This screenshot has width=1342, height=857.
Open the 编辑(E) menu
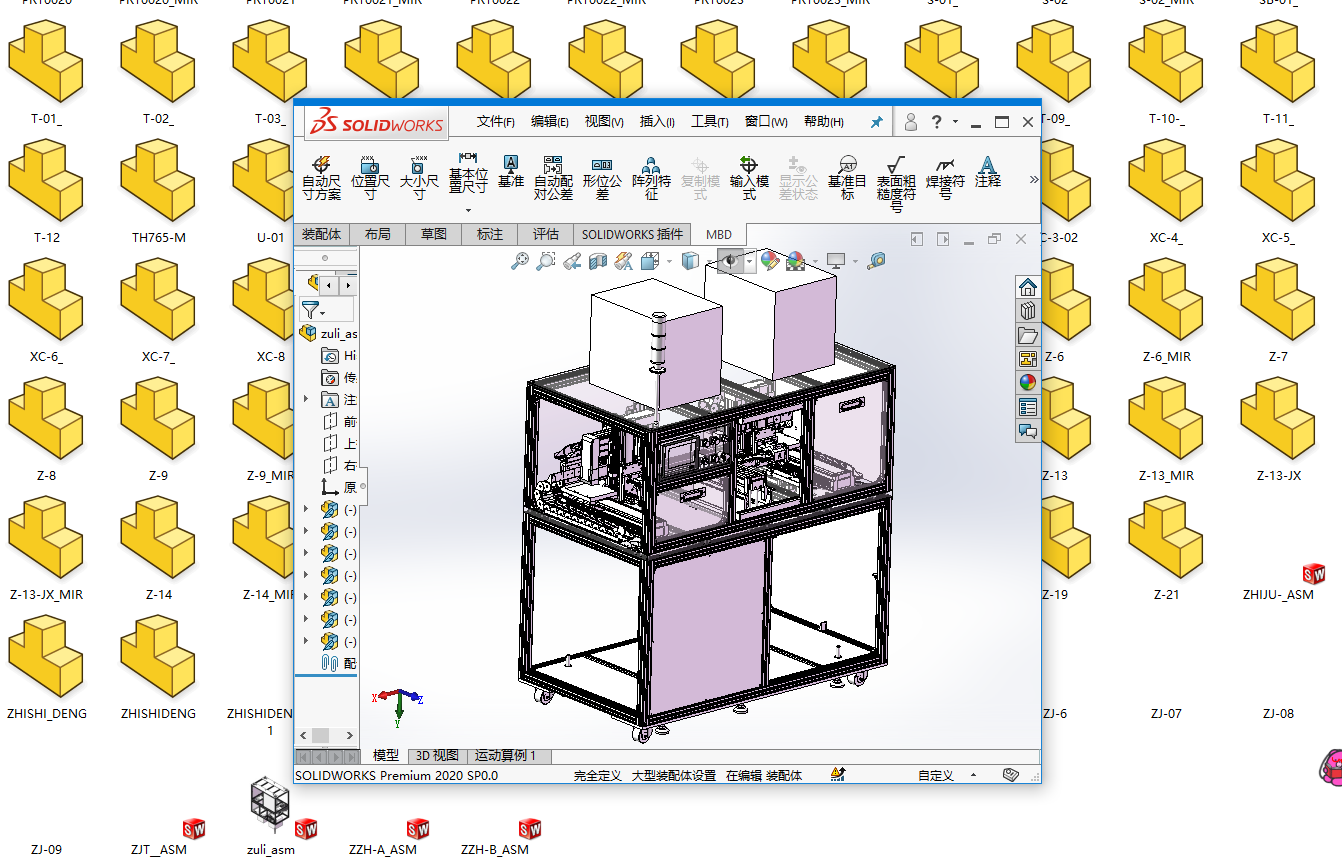coord(550,122)
